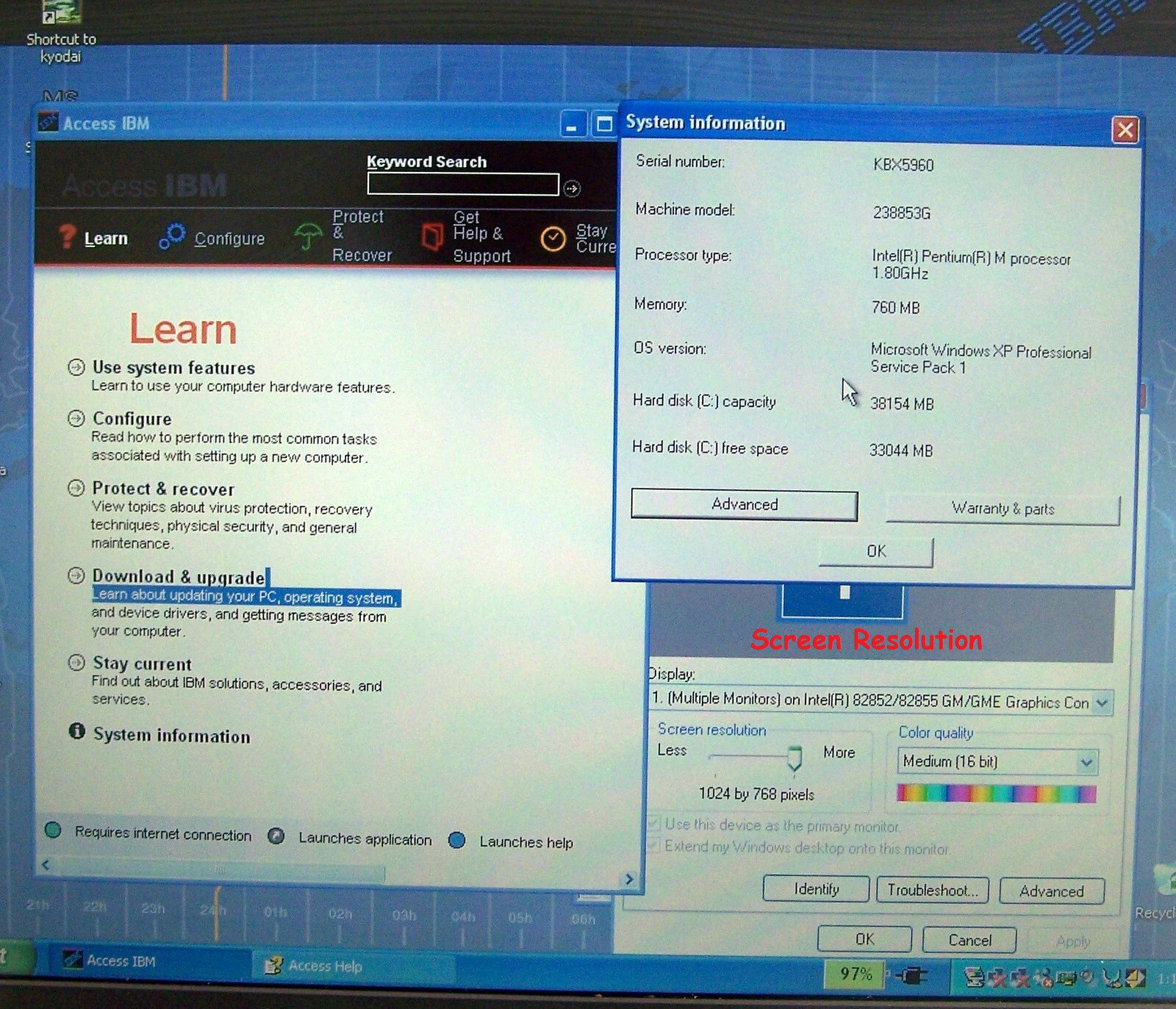Click the Identify button in Display Properties
The image size is (1176, 1009).
click(816, 889)
